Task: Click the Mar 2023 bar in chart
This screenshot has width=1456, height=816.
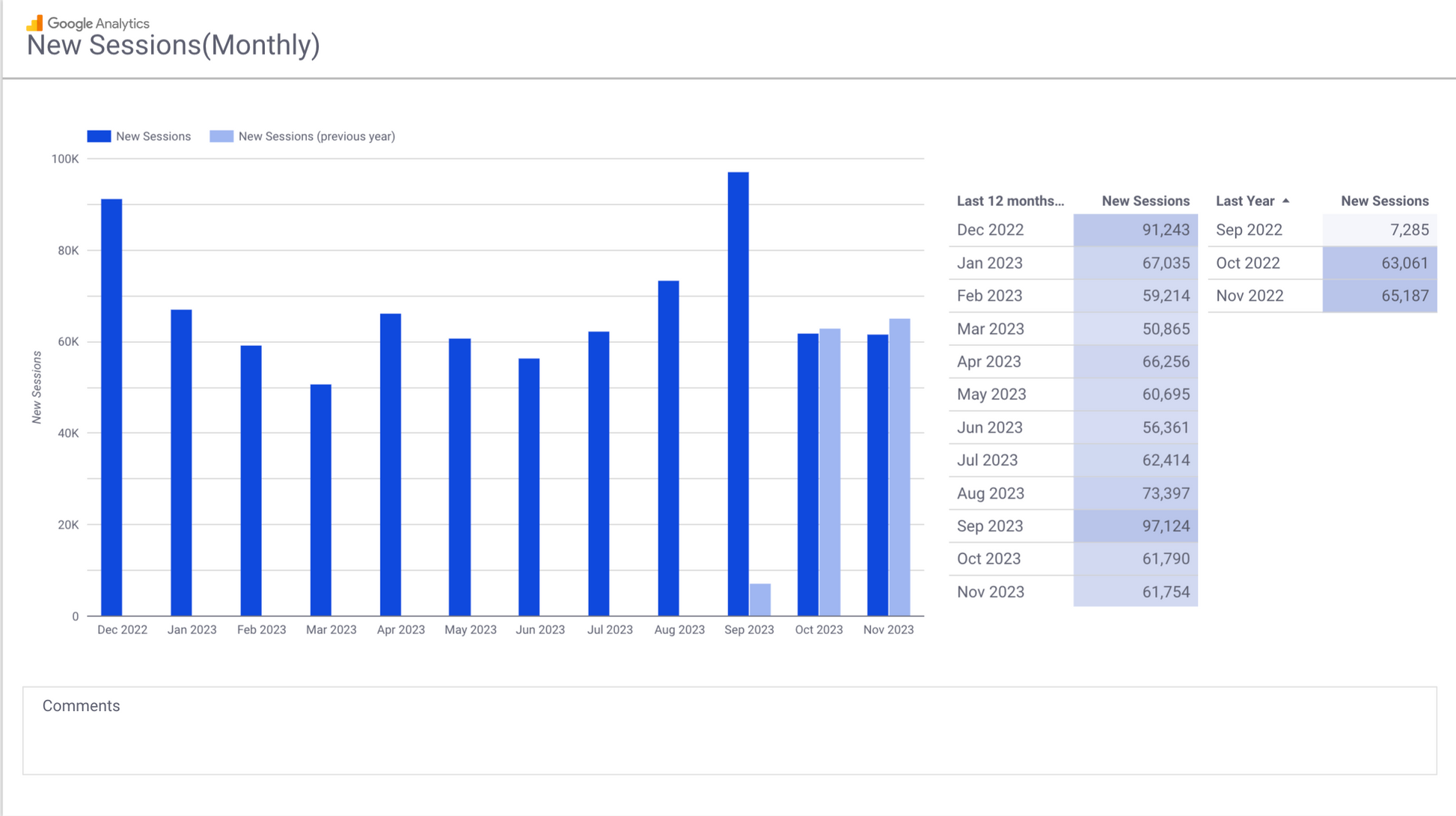Action: tap(320, 500)
